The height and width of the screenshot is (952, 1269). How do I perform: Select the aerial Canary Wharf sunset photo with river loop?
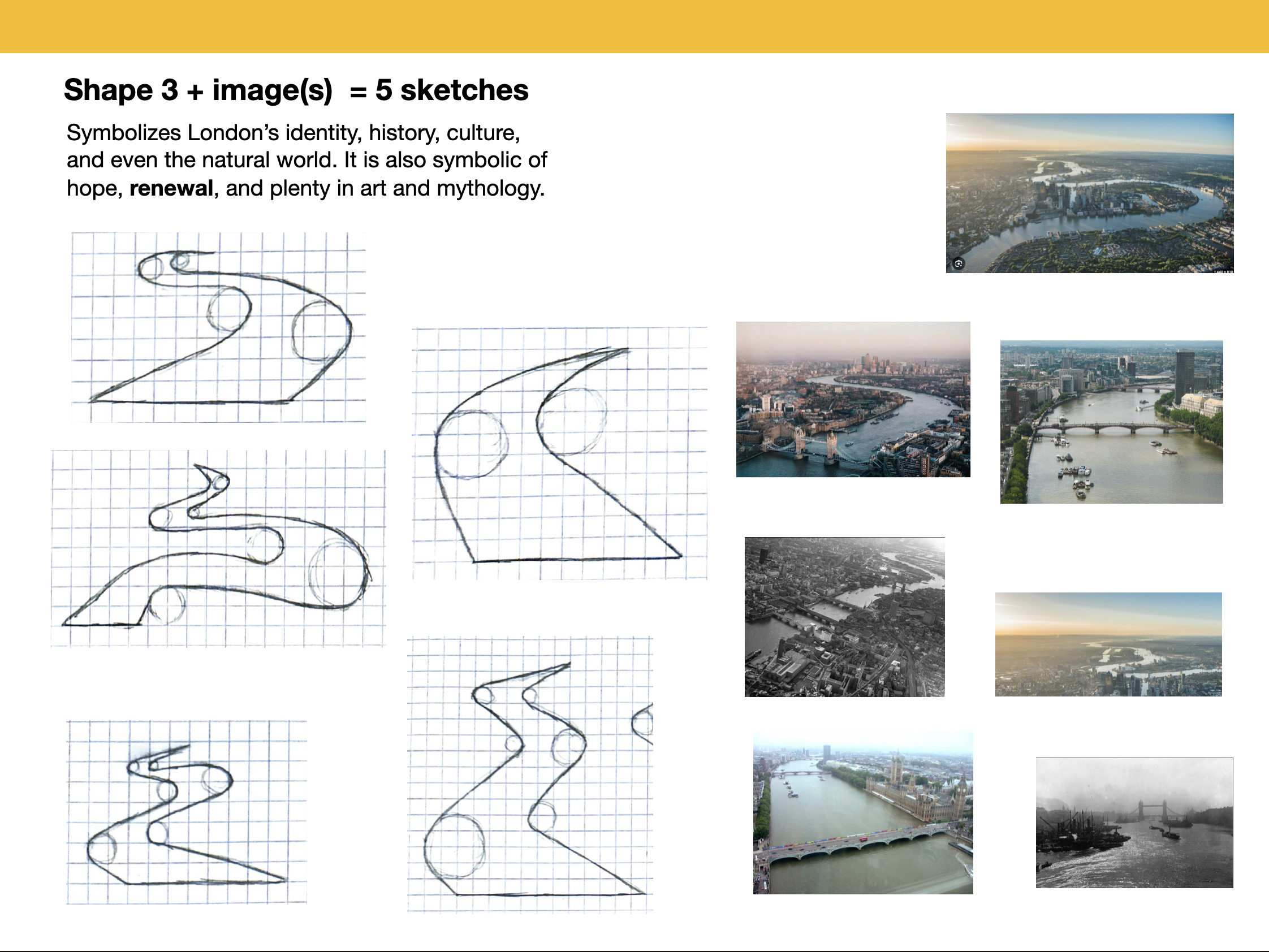tap(1089, 193)
